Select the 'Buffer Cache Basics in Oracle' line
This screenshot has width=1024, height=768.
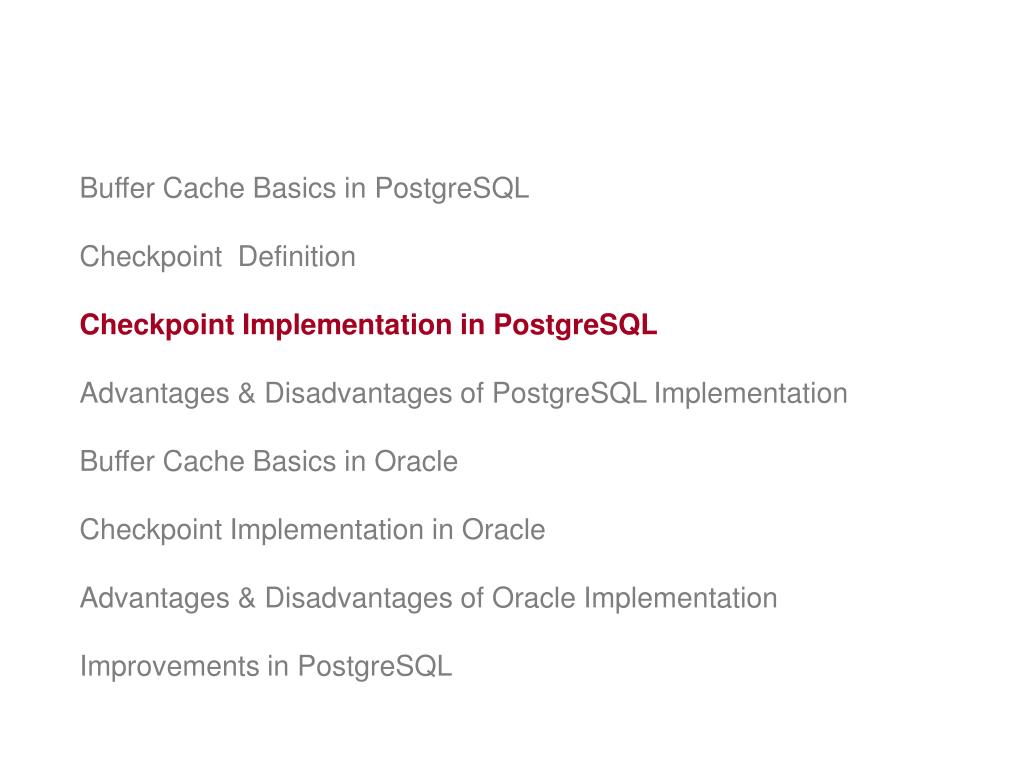pos(269,461)
